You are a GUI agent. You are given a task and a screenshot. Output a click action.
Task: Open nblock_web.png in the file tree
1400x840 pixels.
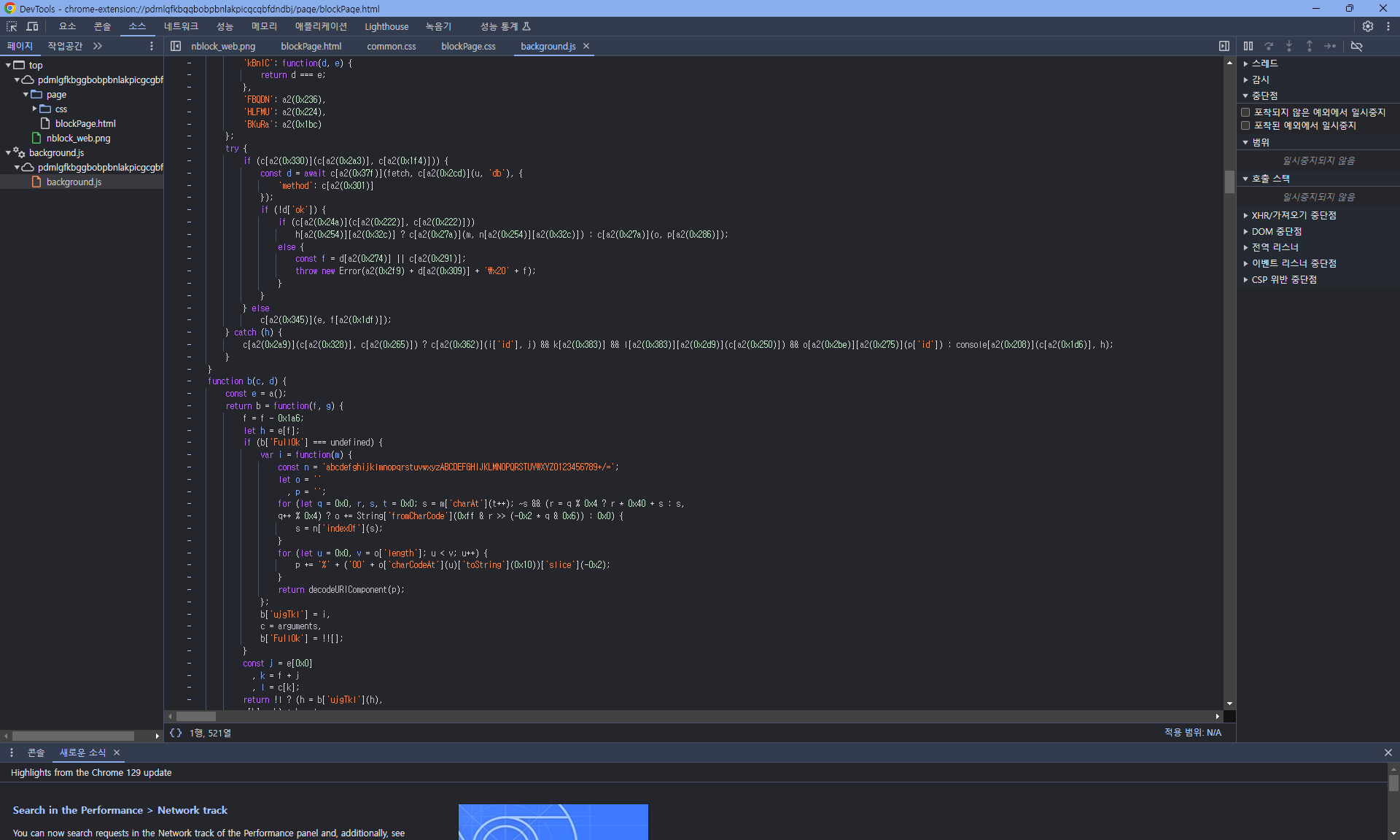tap(78, 138)
